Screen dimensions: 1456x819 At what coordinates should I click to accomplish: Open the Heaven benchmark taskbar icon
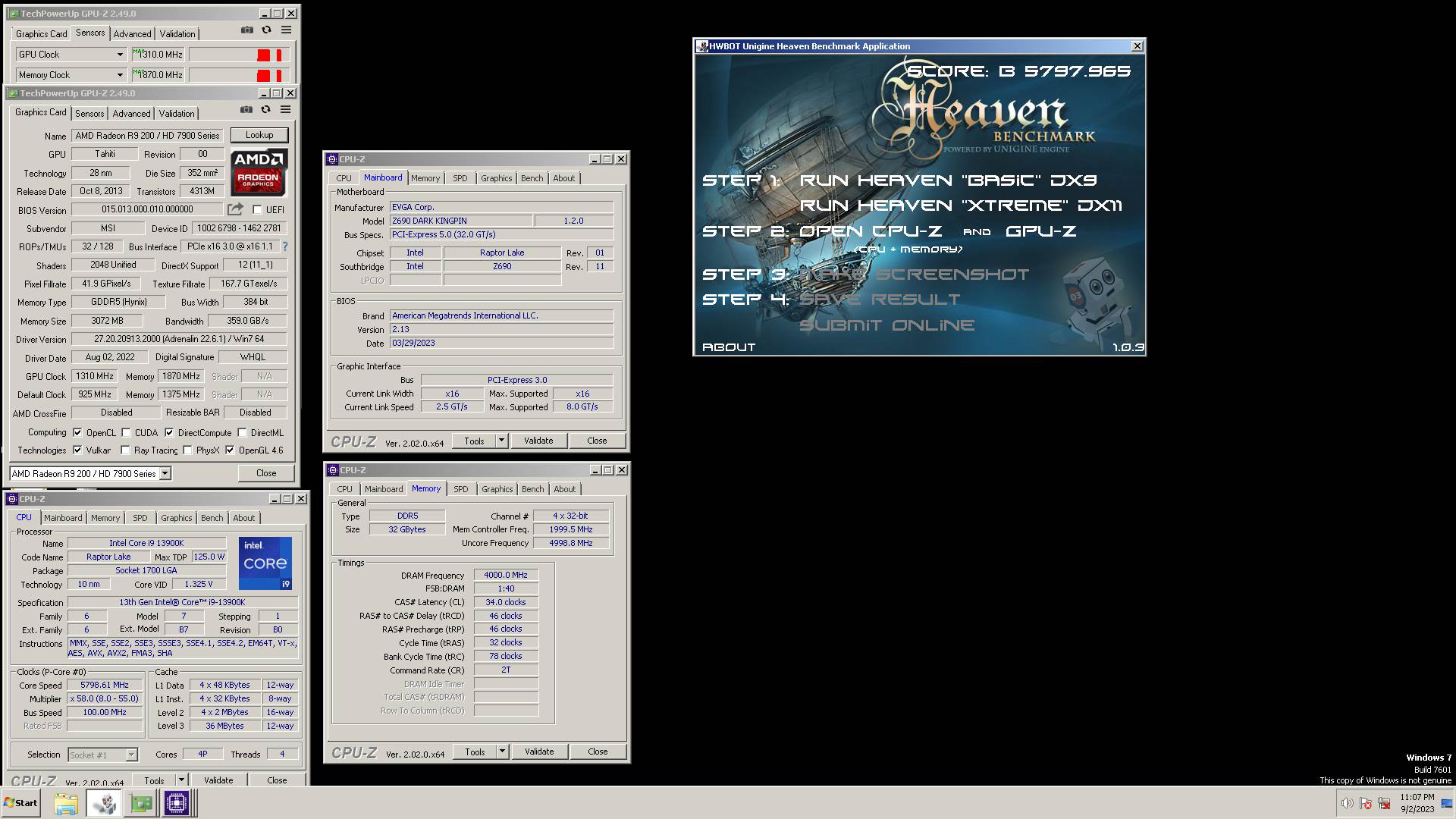click(104, 803)
